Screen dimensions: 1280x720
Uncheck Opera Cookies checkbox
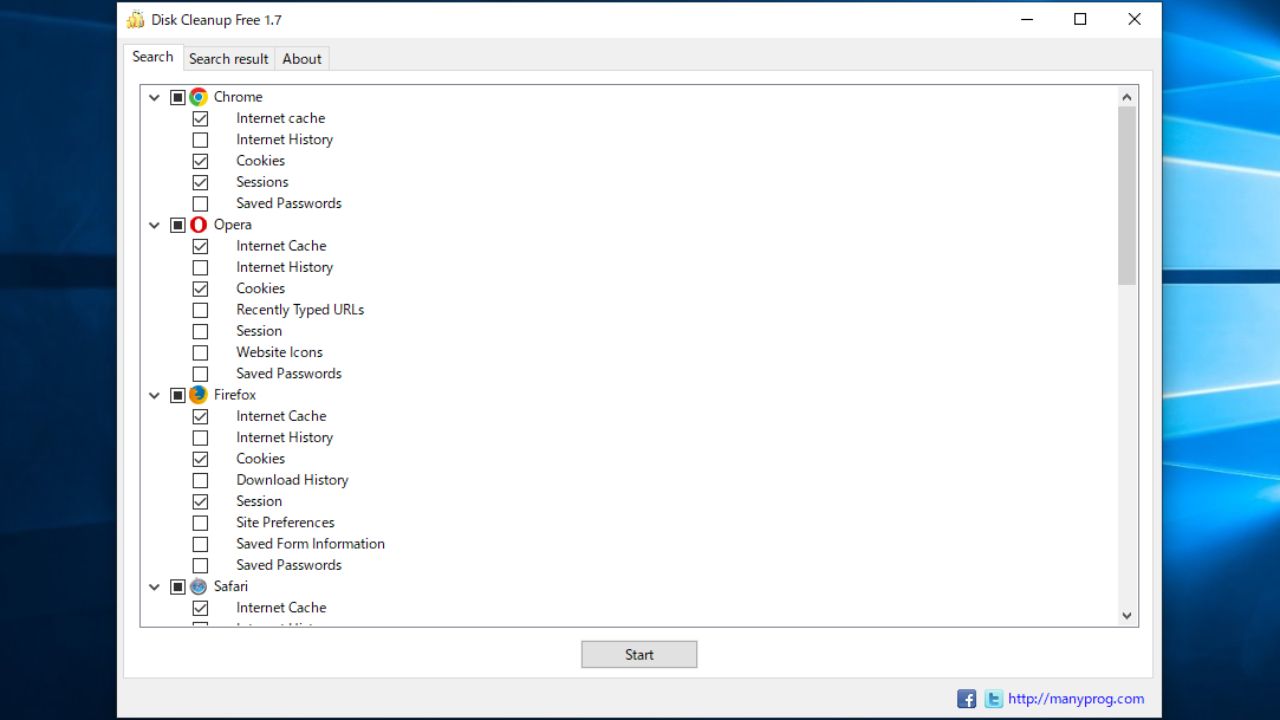200,289
